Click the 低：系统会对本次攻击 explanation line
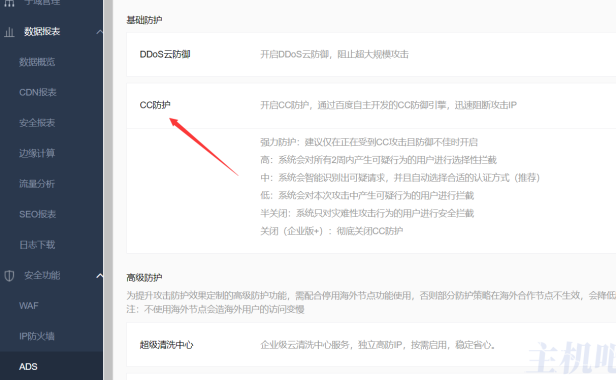This screenshot has height=380, width=616. (x=367, y=195)
